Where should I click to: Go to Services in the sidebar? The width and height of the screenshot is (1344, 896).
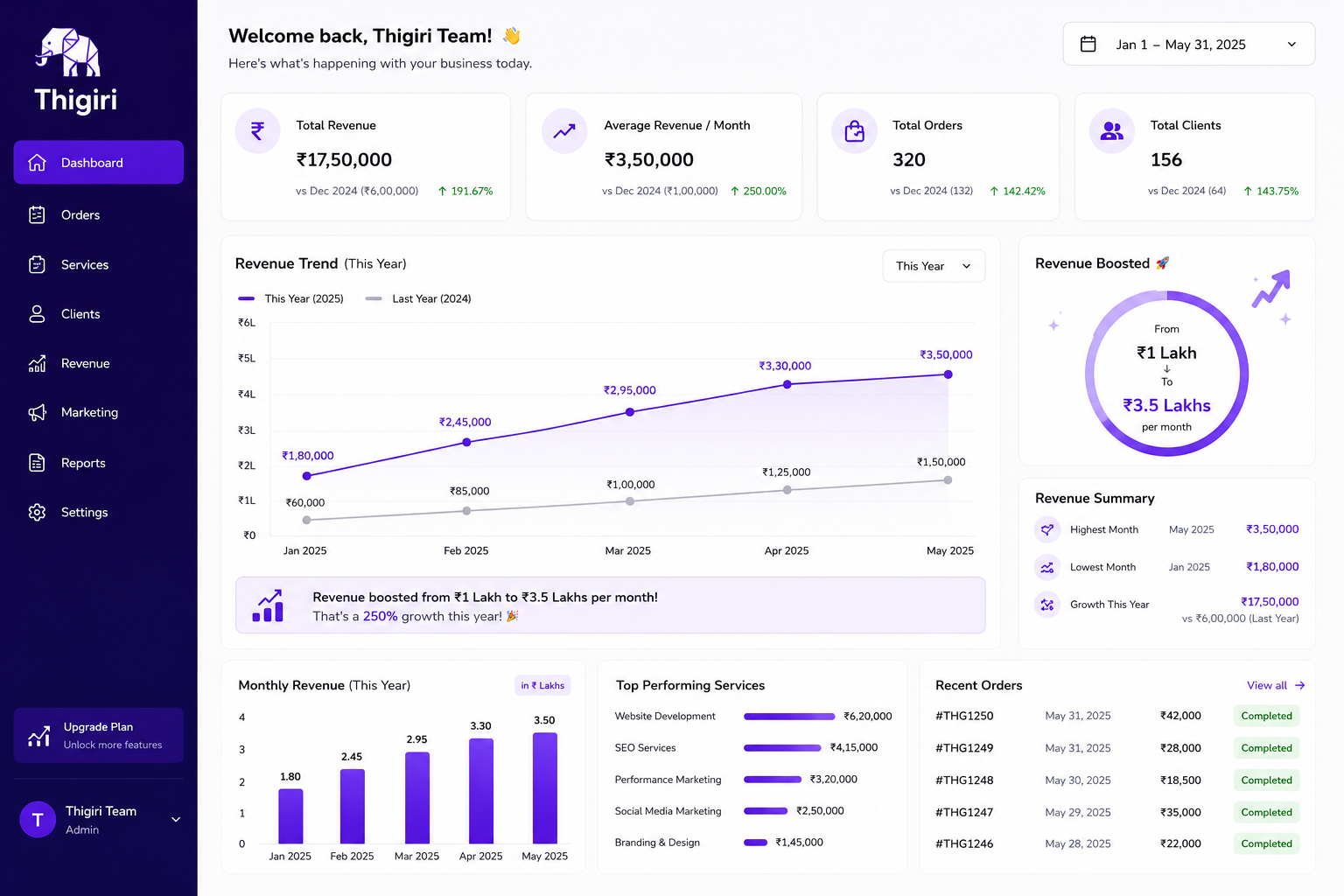click(x=99, y=264)
